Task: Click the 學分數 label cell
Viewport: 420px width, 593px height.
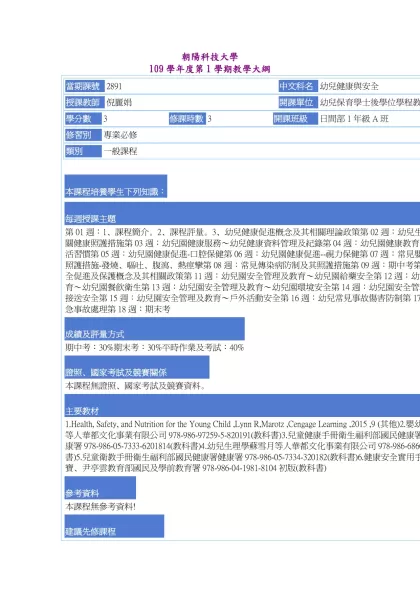Action: (x=83, y=119)
